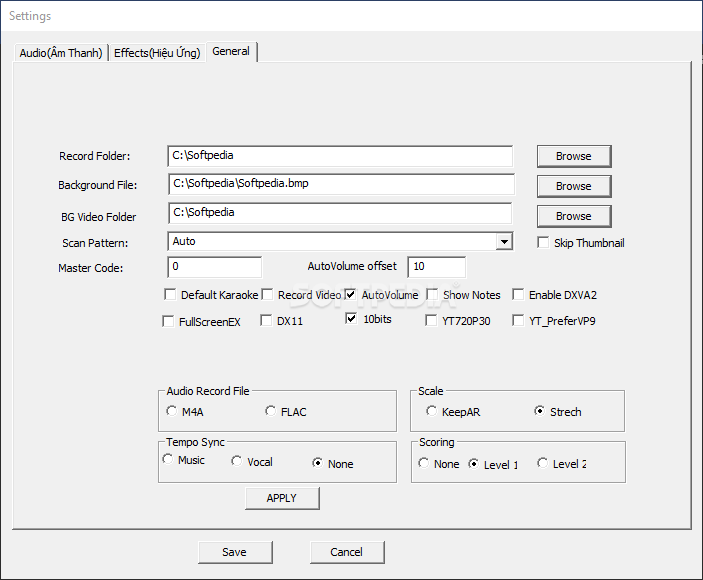Browse for the Background File
Screen dimensions: 703x580
point(573,186)
